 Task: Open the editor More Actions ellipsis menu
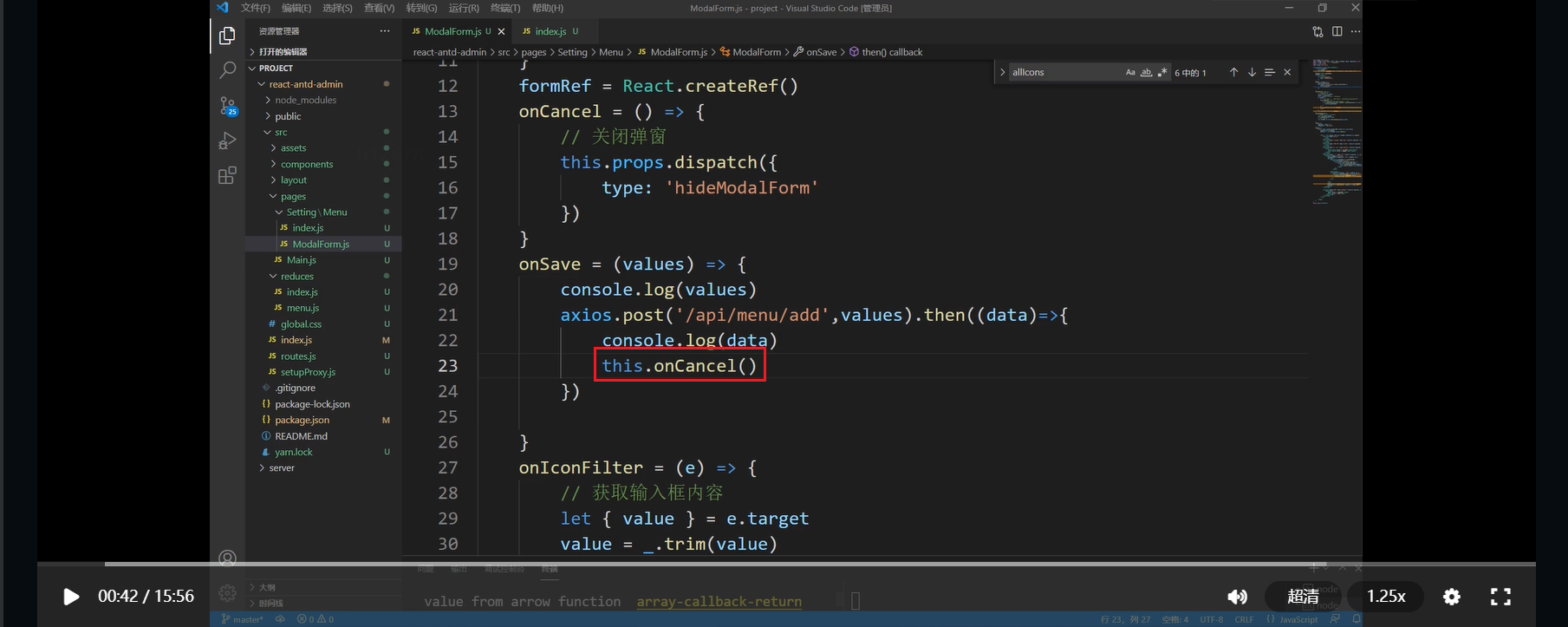(1356, 31)
